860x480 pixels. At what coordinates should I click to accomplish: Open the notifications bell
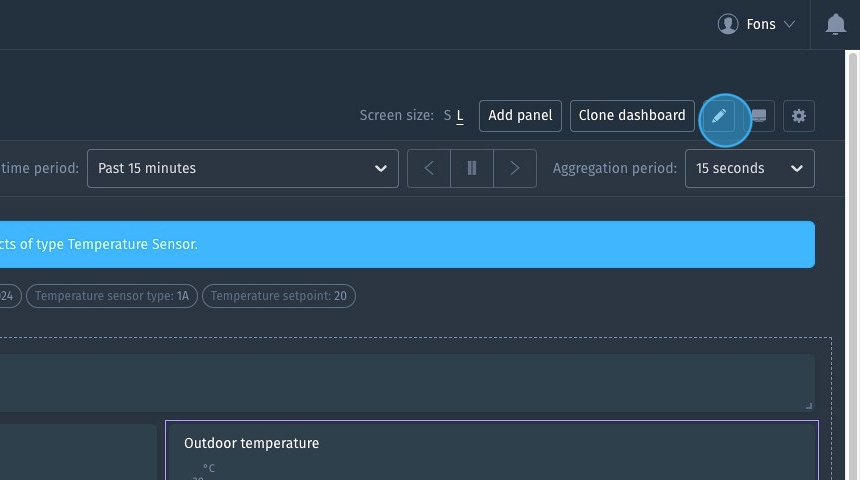pos(836,25)
